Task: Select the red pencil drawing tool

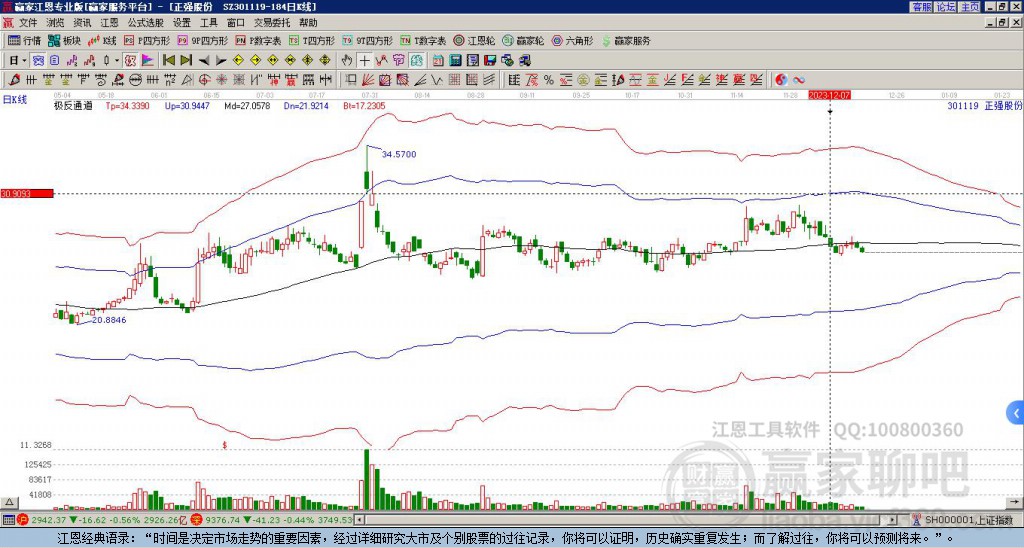Action: pos(13,80)
